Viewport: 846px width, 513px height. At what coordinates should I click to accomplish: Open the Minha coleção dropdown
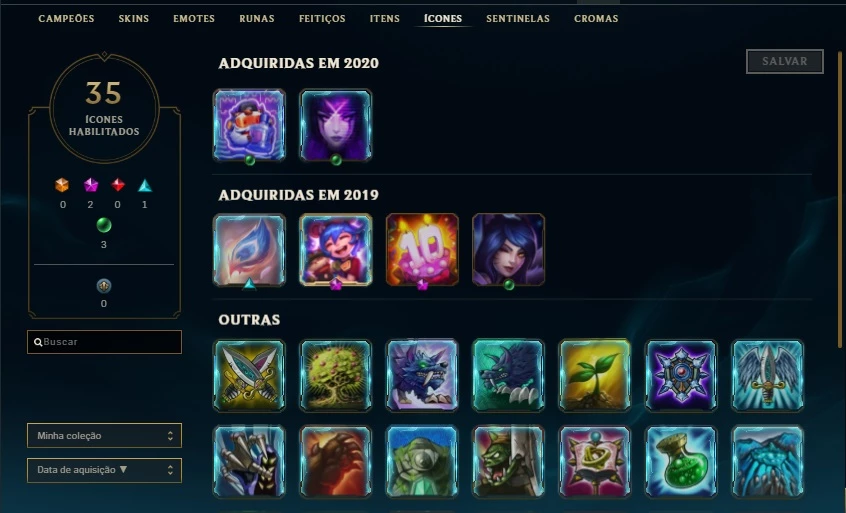click(104, 435)
